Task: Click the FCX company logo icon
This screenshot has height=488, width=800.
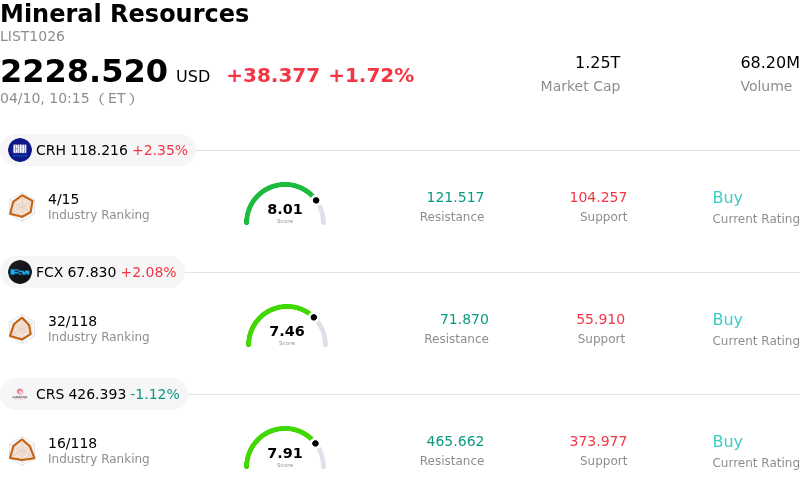Action: click(20, 272)
